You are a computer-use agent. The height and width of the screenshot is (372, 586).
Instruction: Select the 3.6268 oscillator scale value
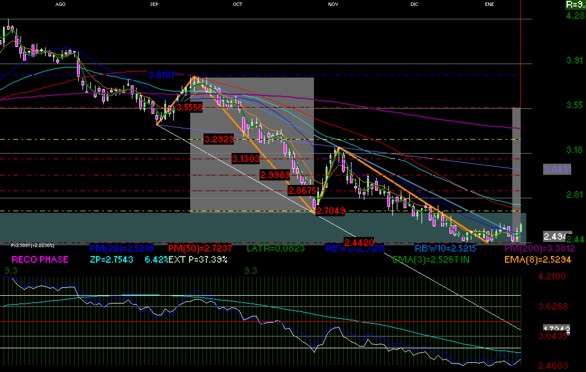[x=553, y=307]
